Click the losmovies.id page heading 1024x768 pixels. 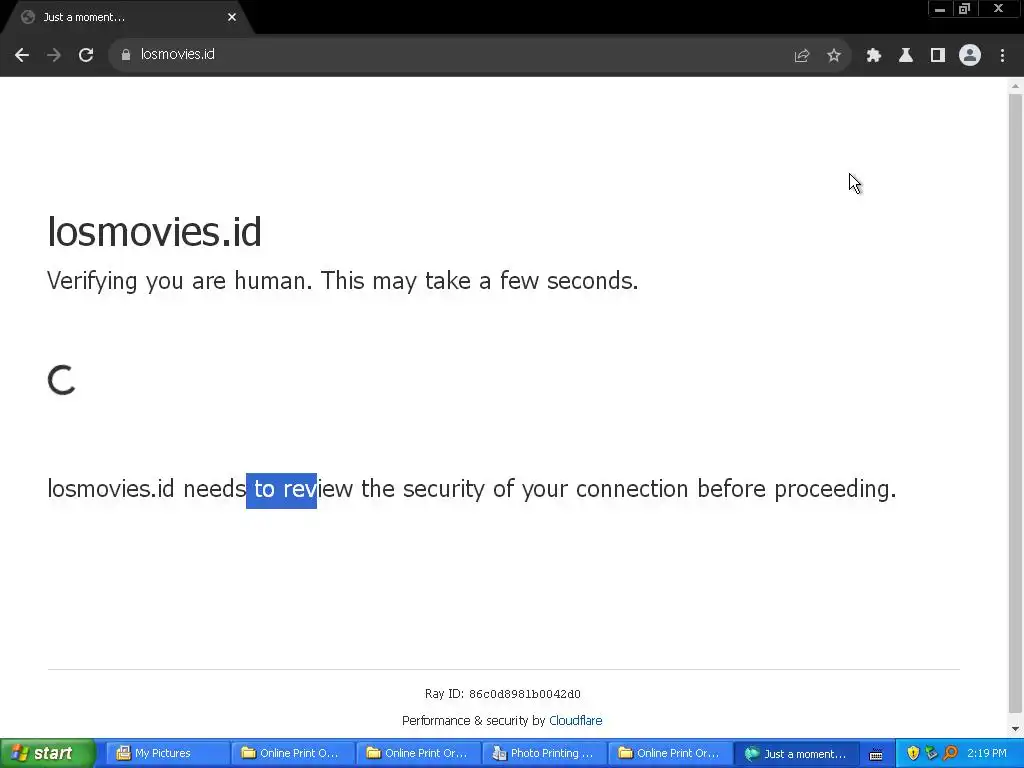point(155,232)
